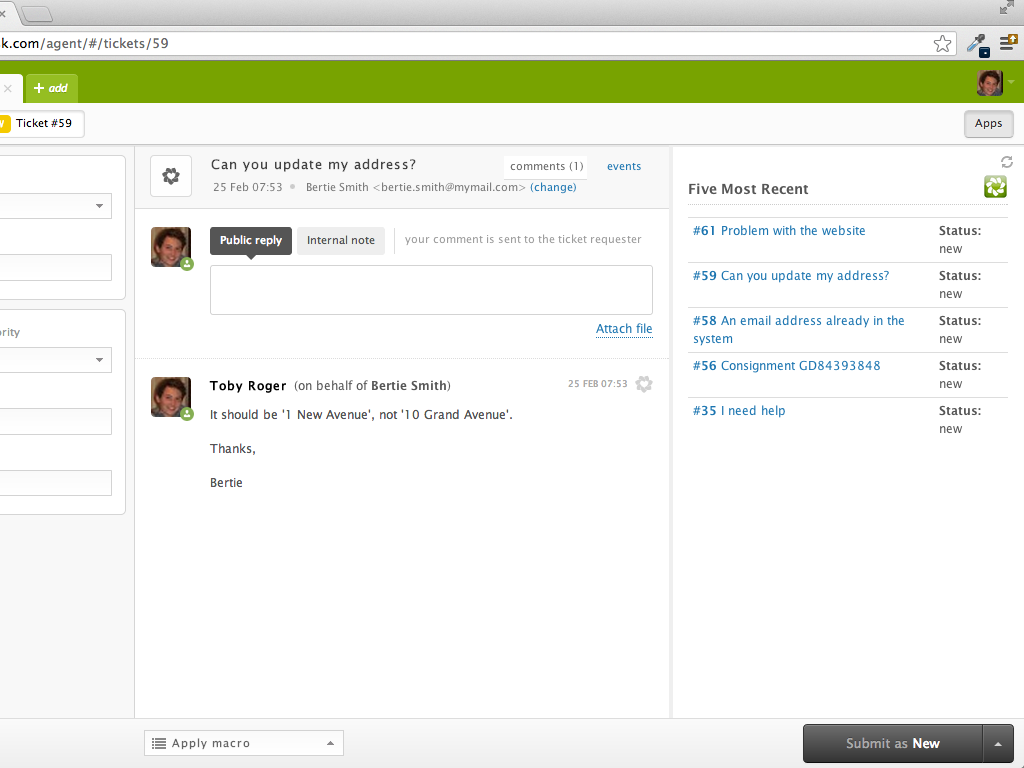Open the Submit as status arrow
The height and width of the screenshot is (768, 1024).
998,744
